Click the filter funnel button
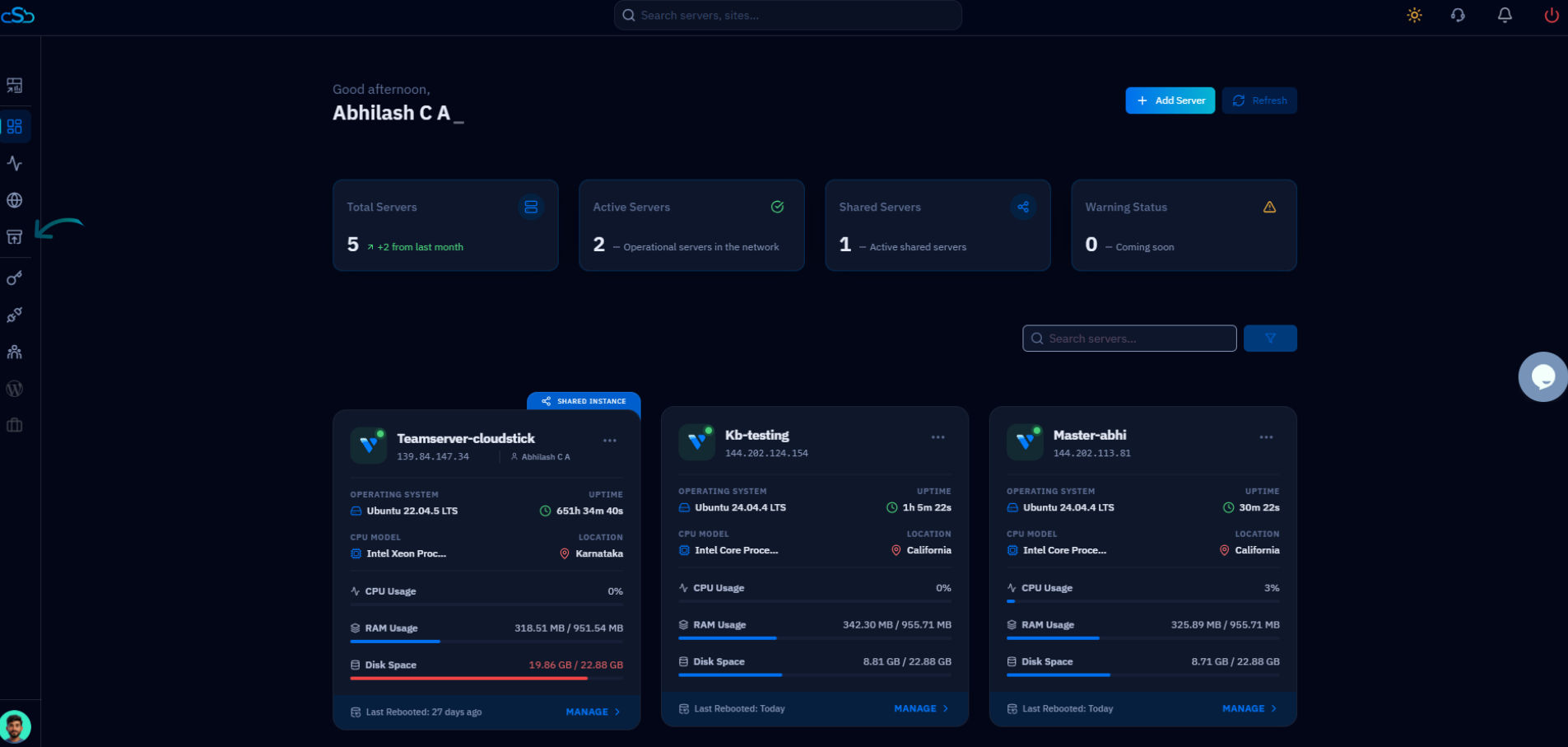Screen dimensions: 1568x747 tap(1270, 338)
